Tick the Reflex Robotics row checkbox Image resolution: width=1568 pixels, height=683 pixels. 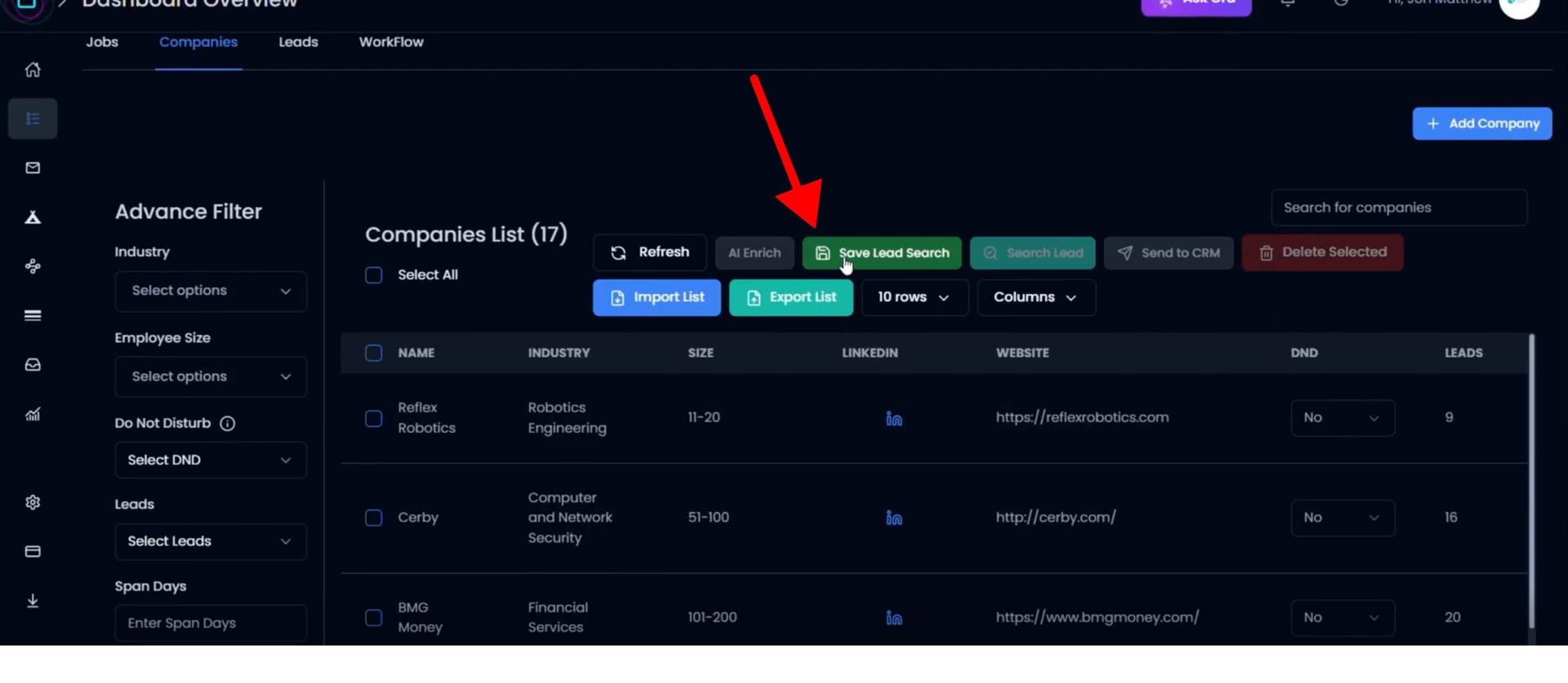pyautogui.click(x=374, y=419)
